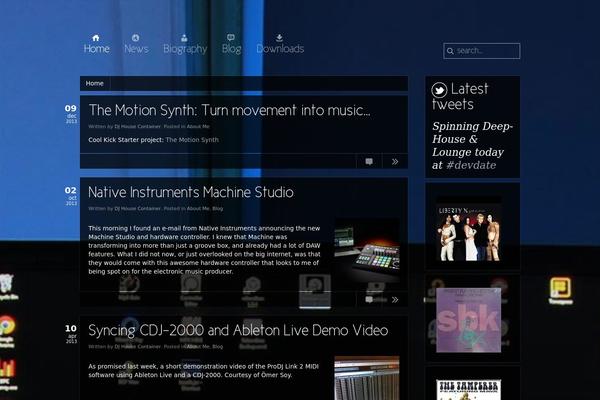Viewport: 600px width, 400px height.
Task: Open the Downloads navigation item
Action: tap(280, 44)
